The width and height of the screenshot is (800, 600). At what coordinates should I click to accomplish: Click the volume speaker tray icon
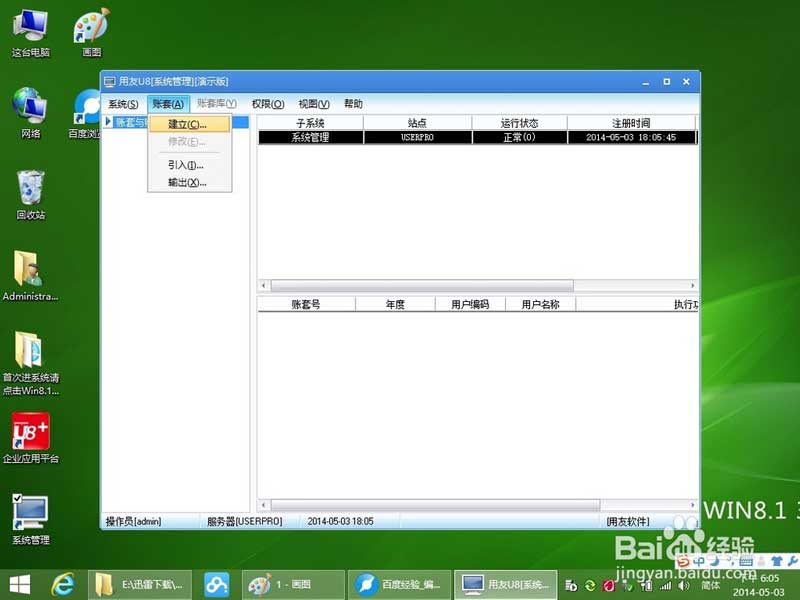coord(684,586)
